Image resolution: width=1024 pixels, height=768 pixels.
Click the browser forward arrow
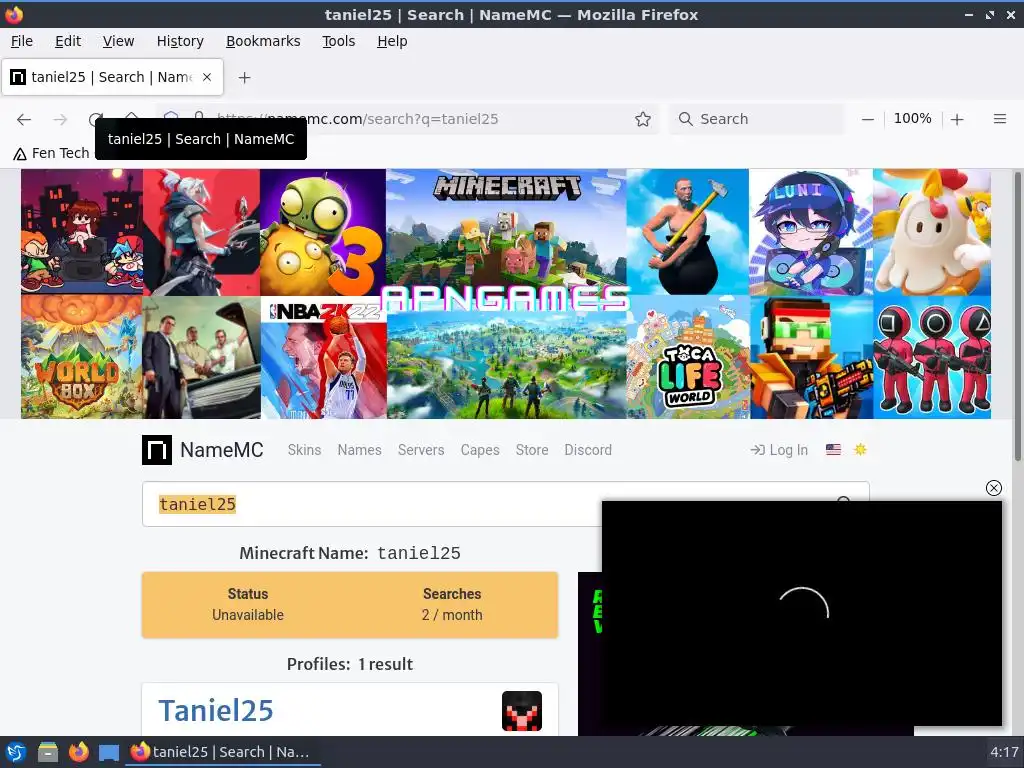[x=60, y=120]
